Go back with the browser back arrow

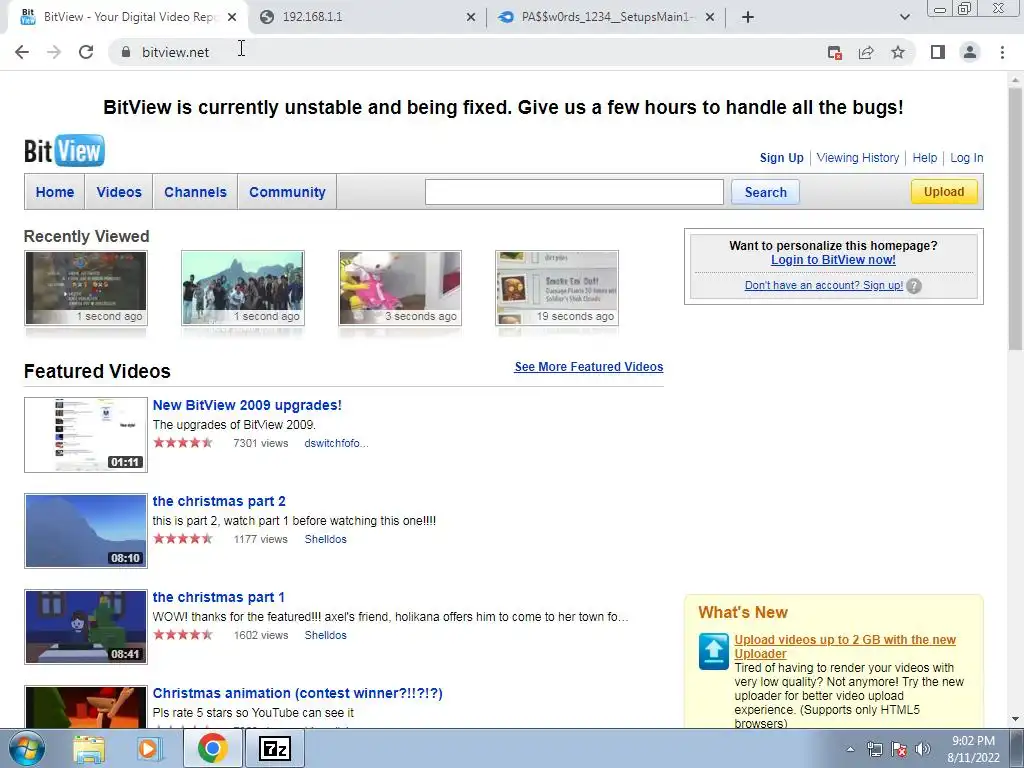click(x=22, y=52)
